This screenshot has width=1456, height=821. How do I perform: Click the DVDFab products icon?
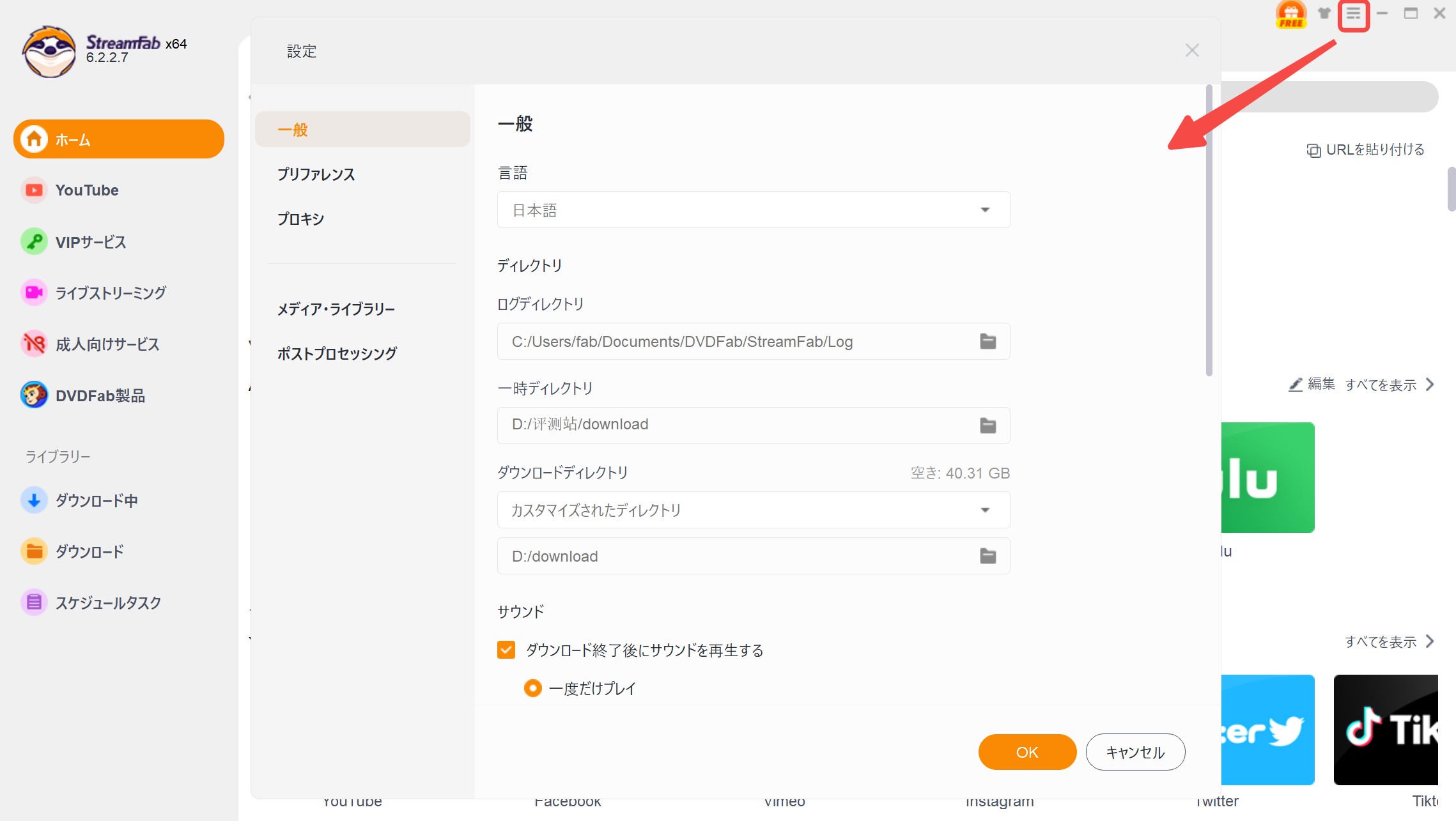point(35,395)
